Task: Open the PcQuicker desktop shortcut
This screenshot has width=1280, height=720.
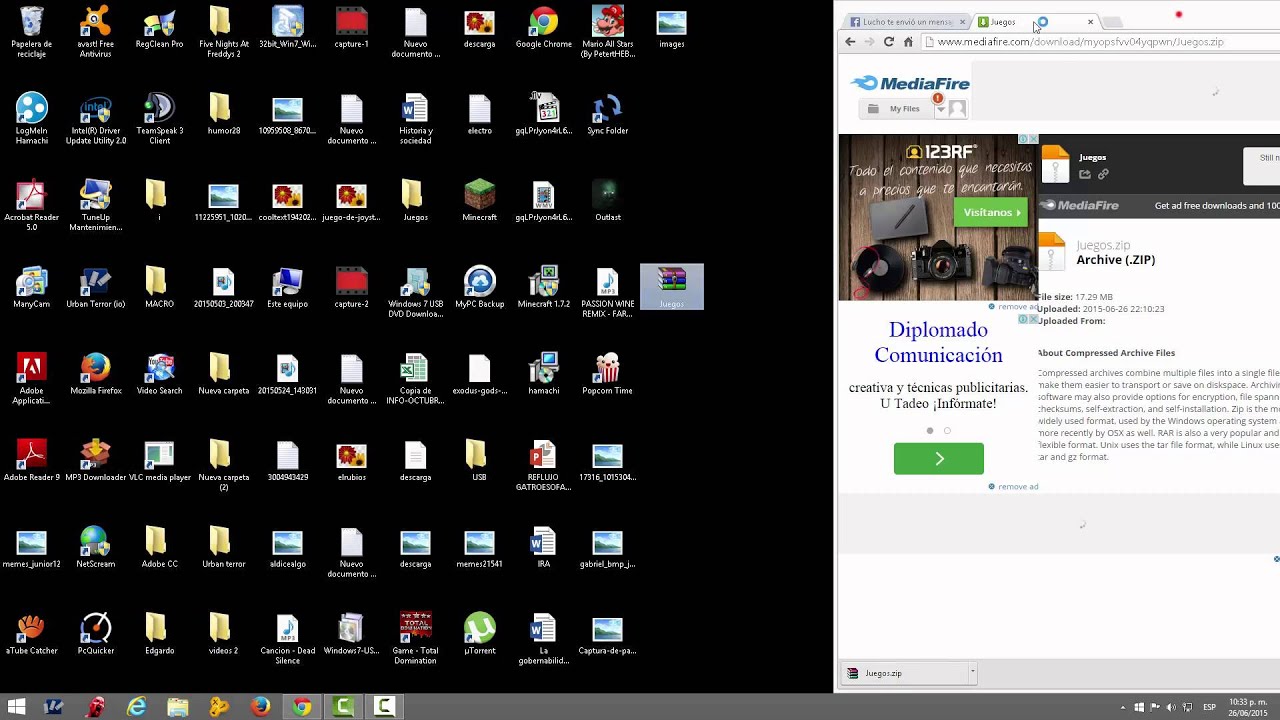Action: coord(95,633)
